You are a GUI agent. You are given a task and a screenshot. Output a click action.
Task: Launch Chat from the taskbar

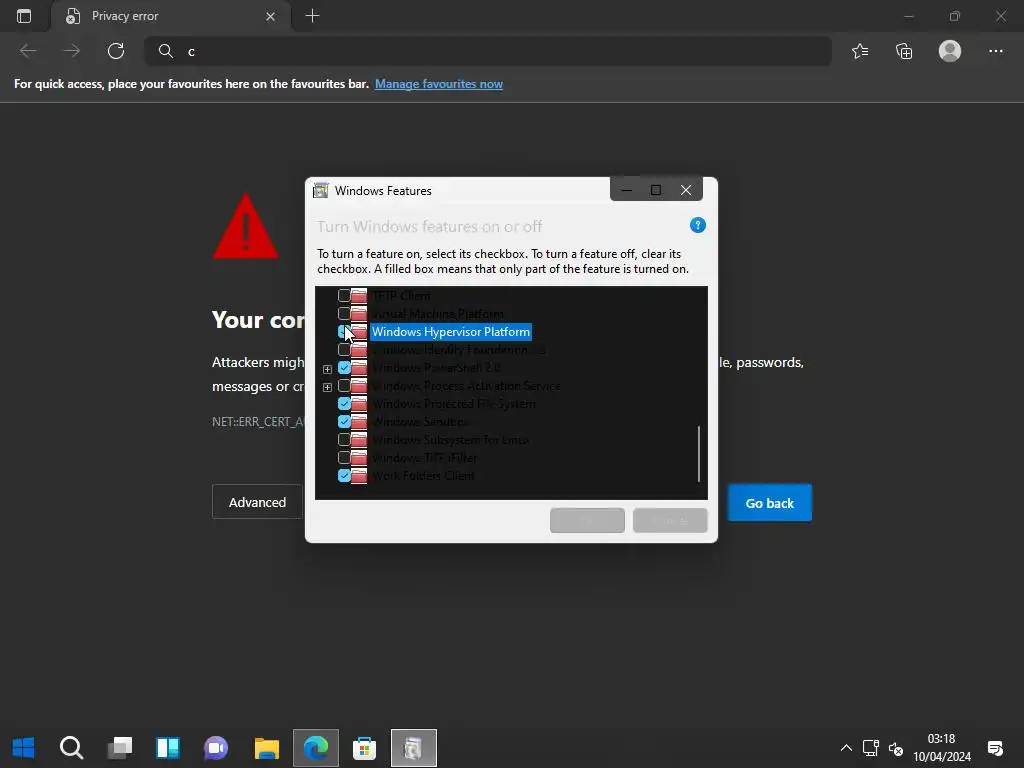[x=216, y=747]
